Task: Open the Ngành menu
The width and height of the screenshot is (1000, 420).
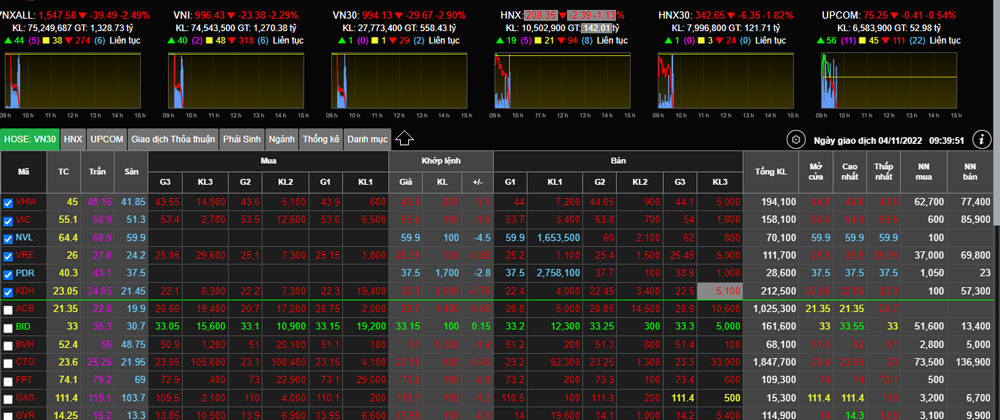Action: coord(282,140)
